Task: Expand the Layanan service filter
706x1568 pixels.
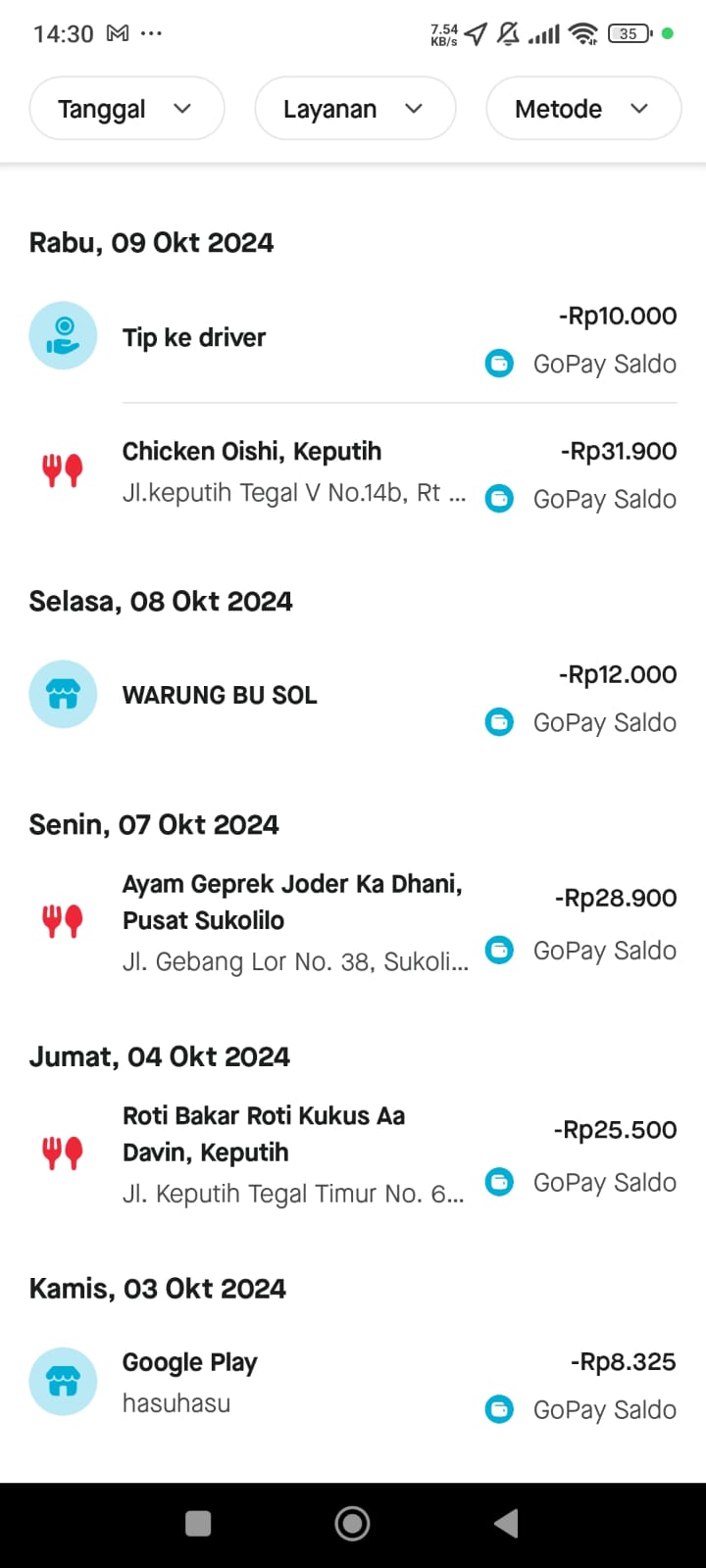Action: 355,109
